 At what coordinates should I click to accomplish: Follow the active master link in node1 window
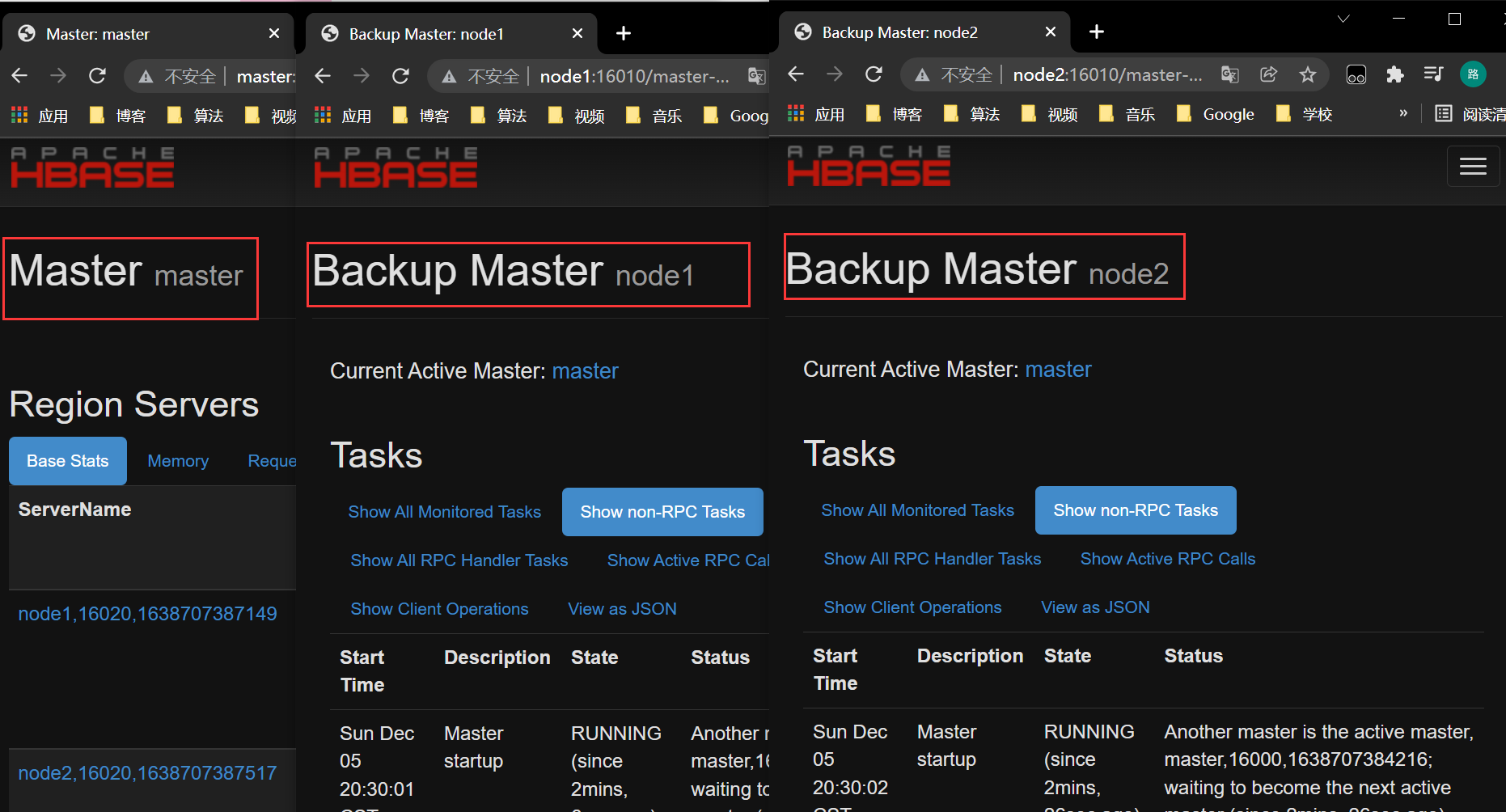coord(586,371)
